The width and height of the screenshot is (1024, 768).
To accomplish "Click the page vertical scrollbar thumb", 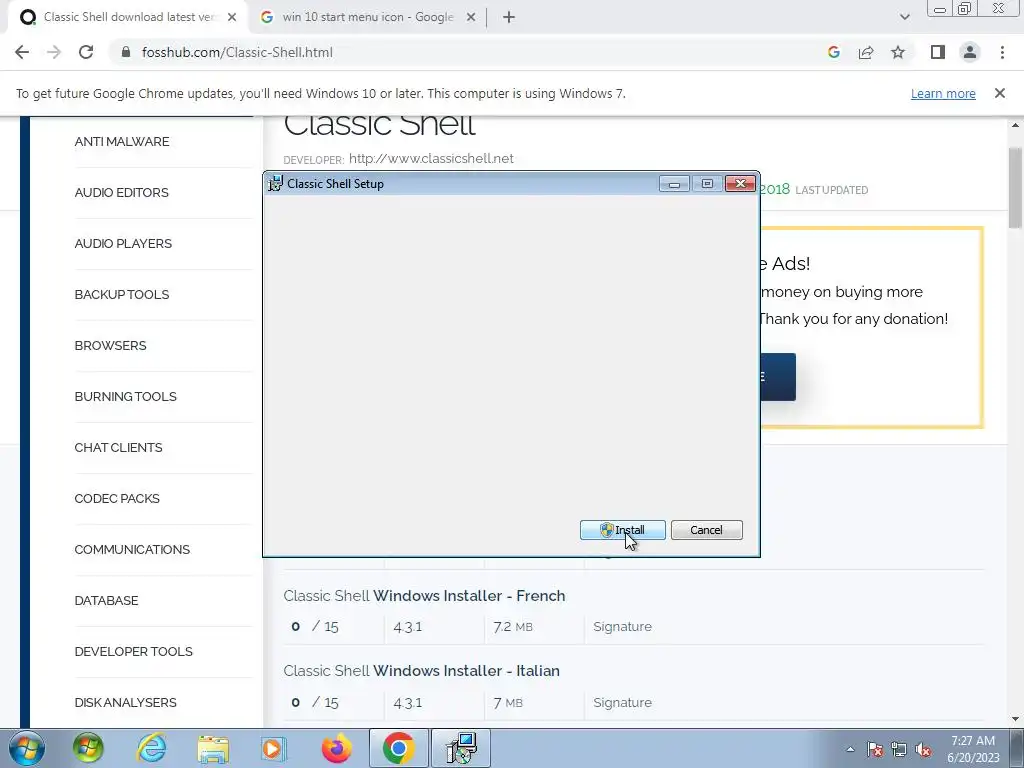I will click(x=1016, y=188).
